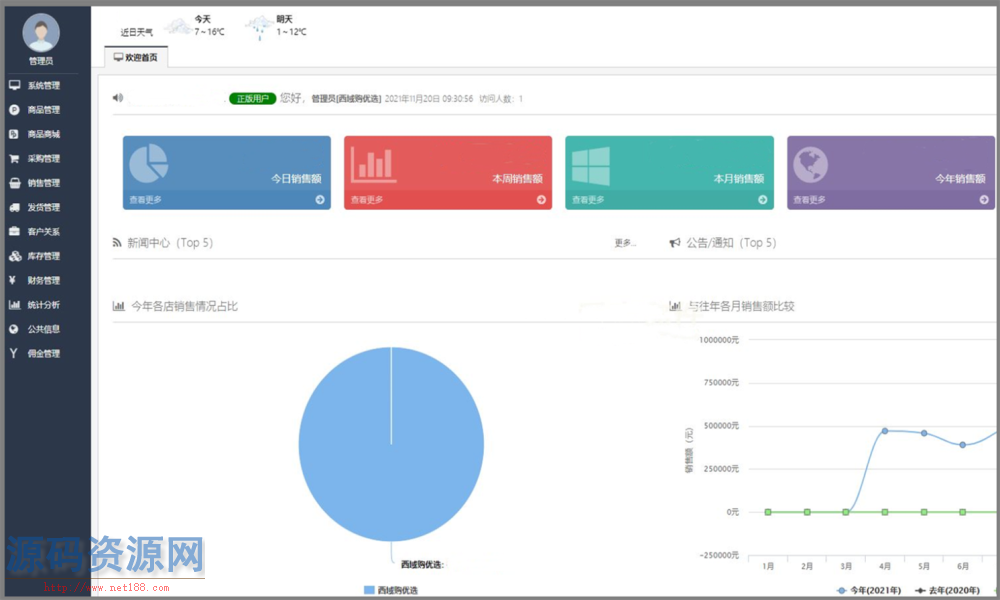This screenshot has height=600, width=1000.
Task: Open the 商品管理 menu item
Action: point(43,110)
